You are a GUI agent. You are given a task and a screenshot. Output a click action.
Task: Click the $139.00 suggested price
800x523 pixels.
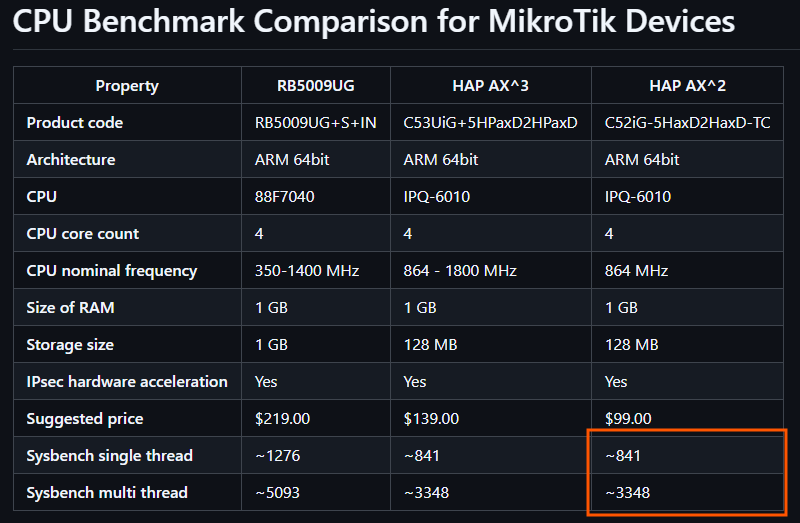click(x=431, y=419)
